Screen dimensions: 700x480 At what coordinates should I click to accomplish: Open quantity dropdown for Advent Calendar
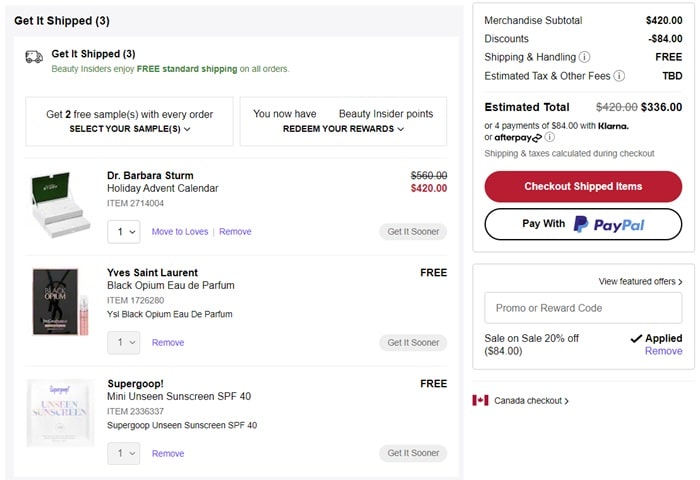(x=123, y=231)
